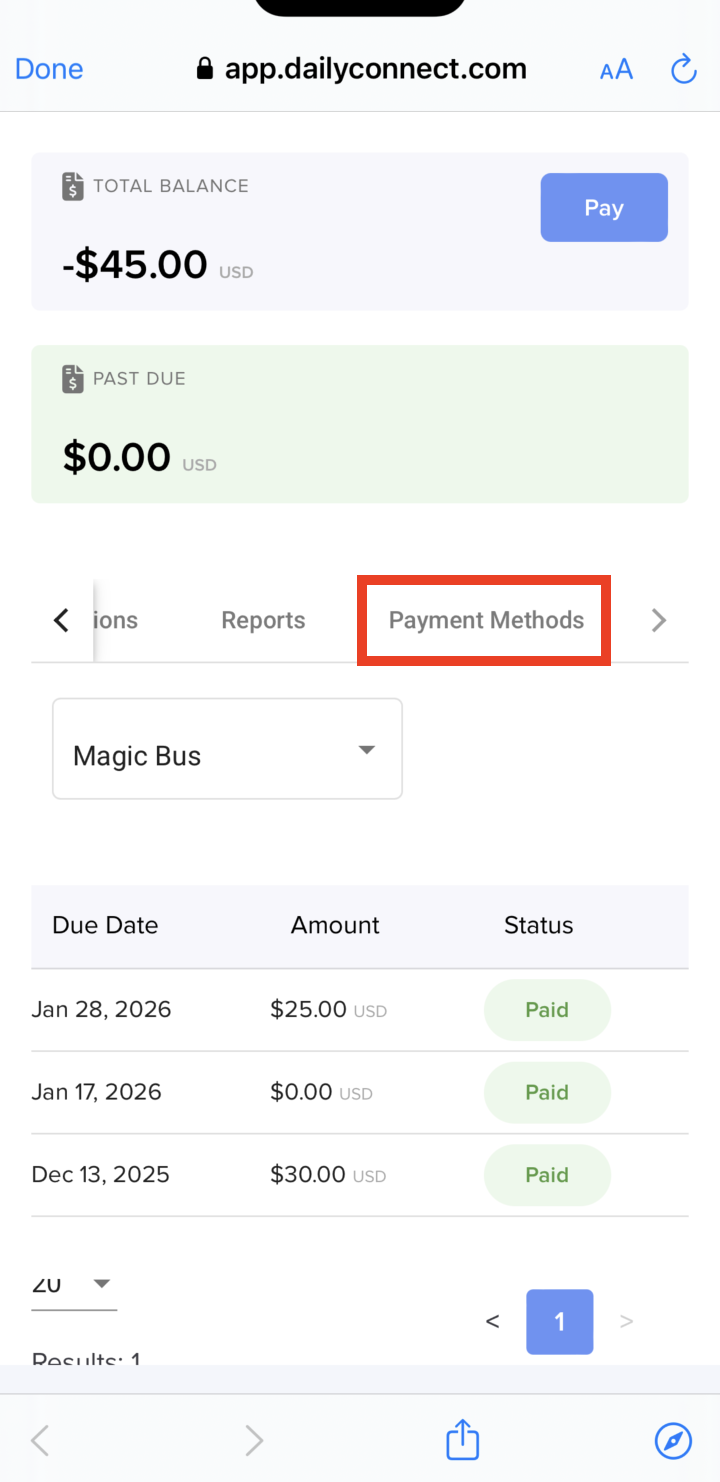Tap Done to close the browser
The image size is (720, 1482).
[49, 69]
